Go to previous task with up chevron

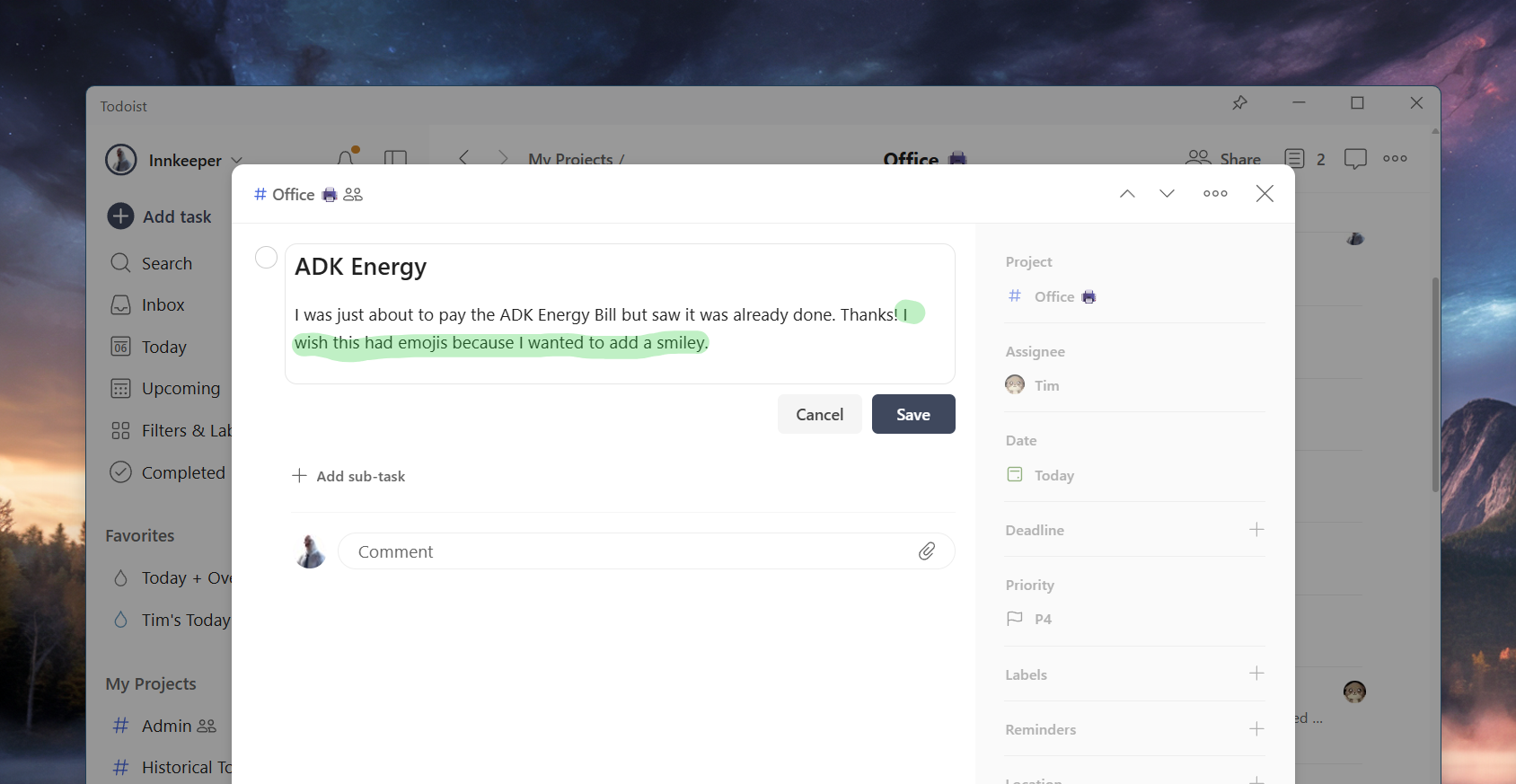click(1127, 194)
